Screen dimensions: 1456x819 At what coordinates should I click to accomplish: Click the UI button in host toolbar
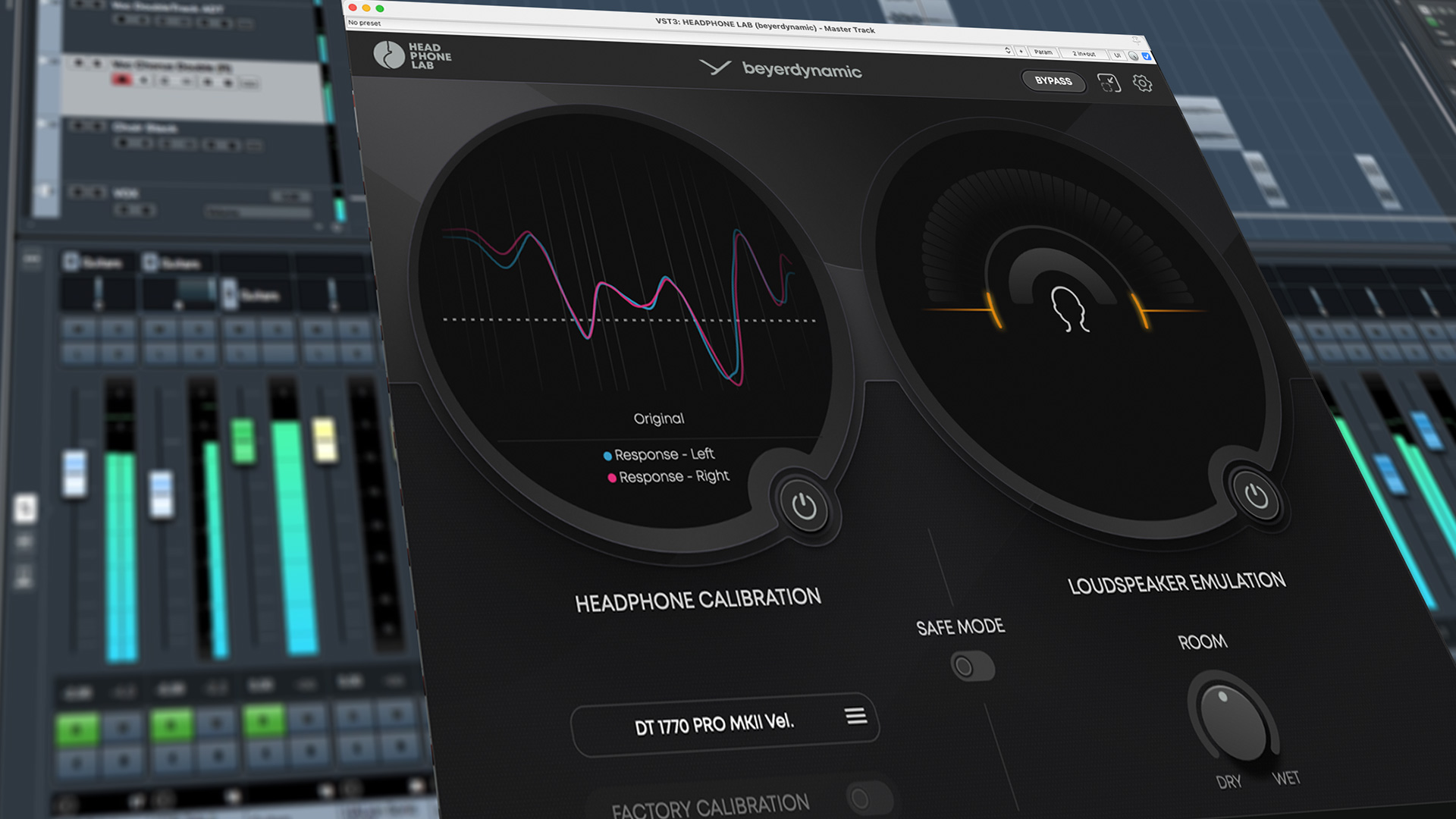point(1117,55)
